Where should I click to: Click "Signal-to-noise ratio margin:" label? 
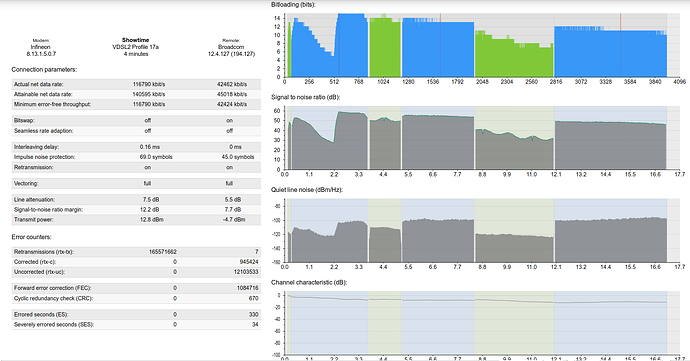click(x=48, y=210)
